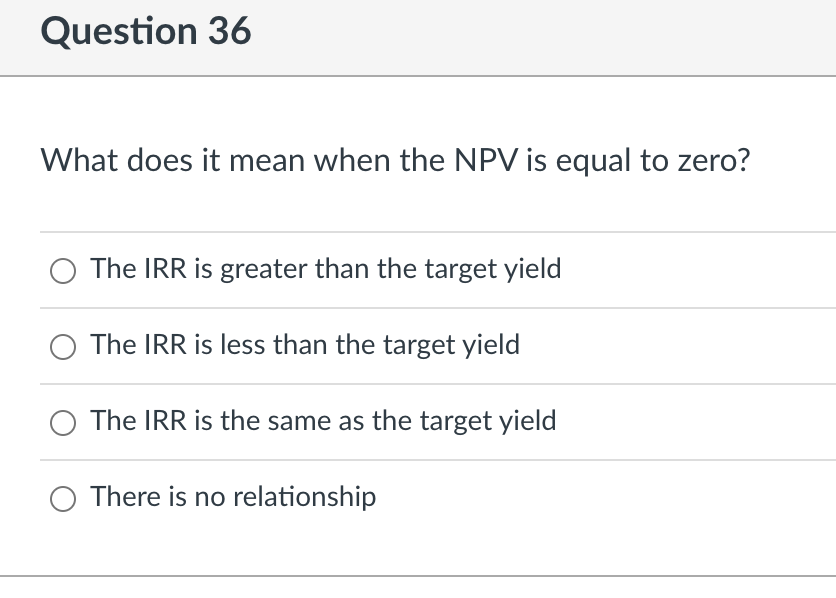Click the answer text mentioning same as target yield
This screenshot has height=598, width=836.
(323, 422)
